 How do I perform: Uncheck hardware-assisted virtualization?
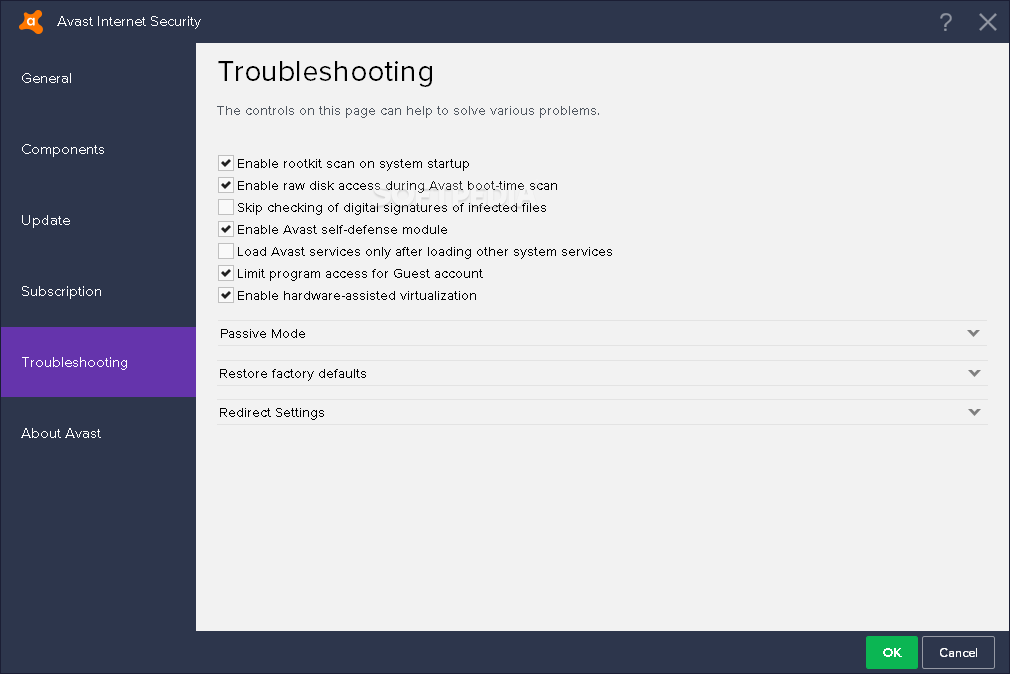click(x=225, y=295)
